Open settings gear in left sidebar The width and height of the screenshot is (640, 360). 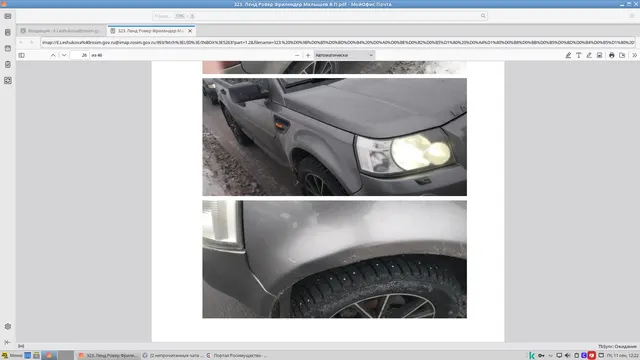click(8, 327)
